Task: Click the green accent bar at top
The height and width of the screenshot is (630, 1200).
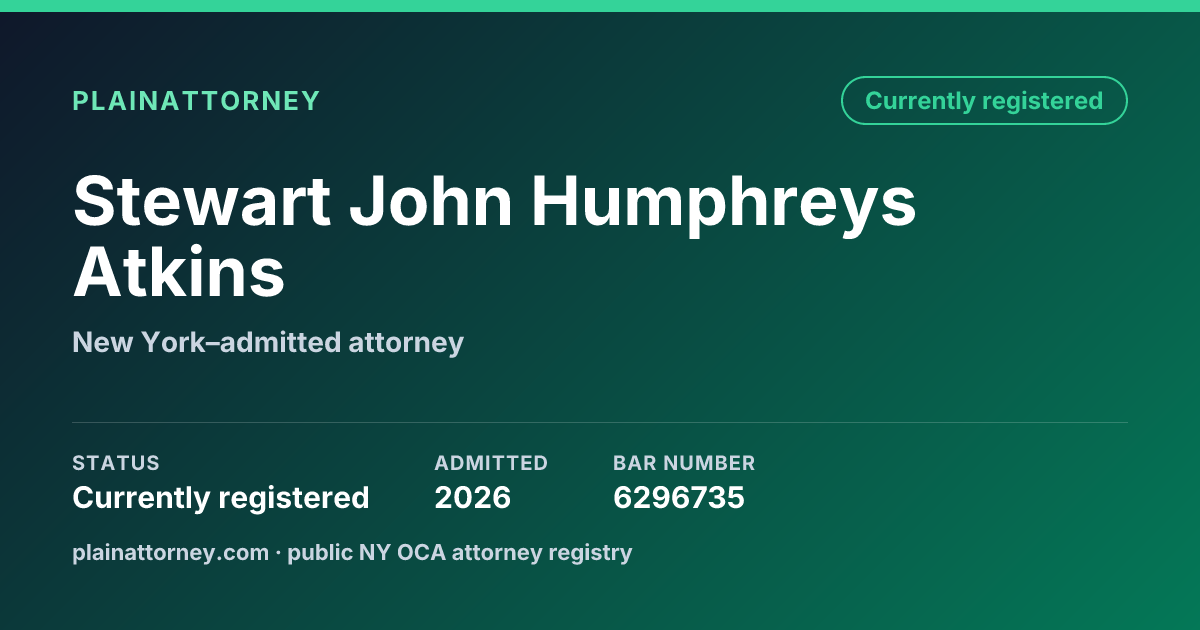Action: tap(600, 6)
